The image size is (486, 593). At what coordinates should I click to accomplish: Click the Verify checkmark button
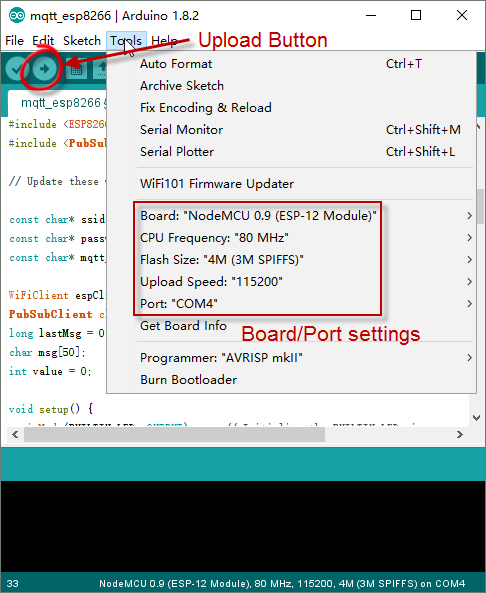point(16,69)
